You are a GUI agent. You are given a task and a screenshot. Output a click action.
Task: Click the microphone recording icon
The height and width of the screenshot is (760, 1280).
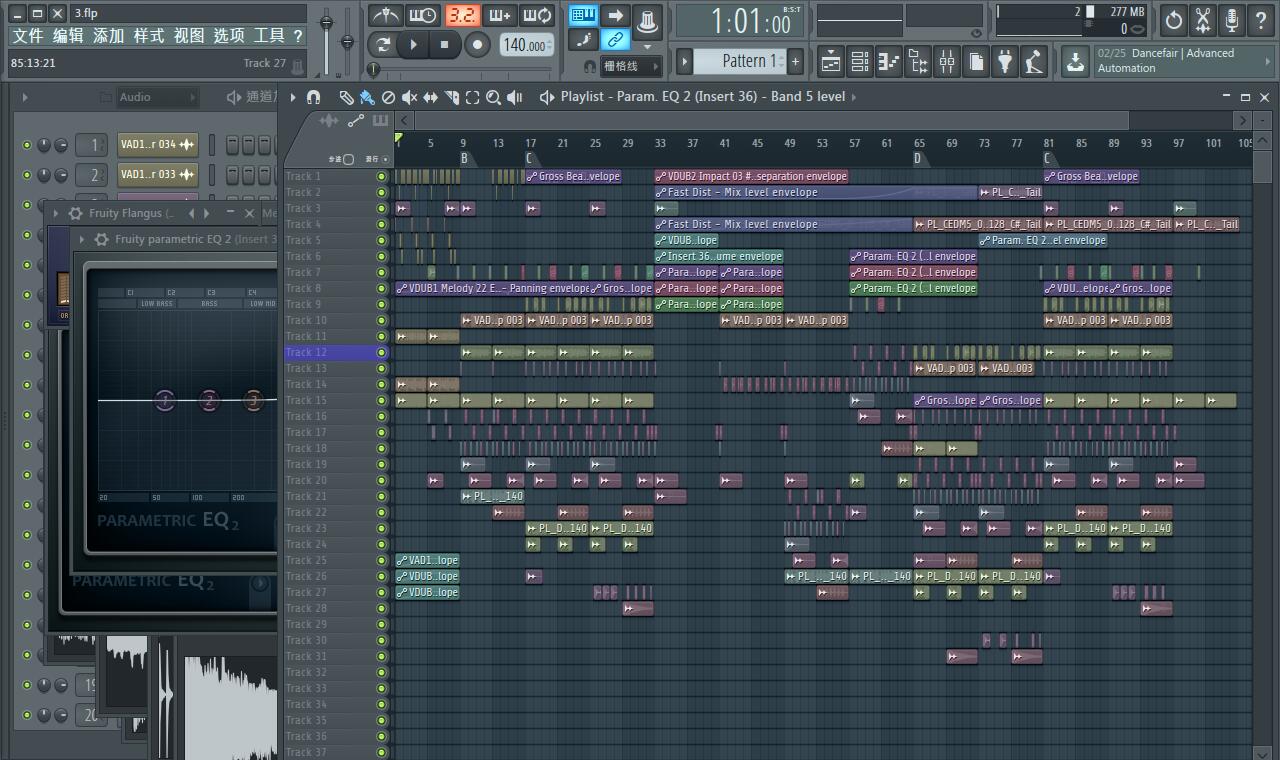pos(1232,19)
